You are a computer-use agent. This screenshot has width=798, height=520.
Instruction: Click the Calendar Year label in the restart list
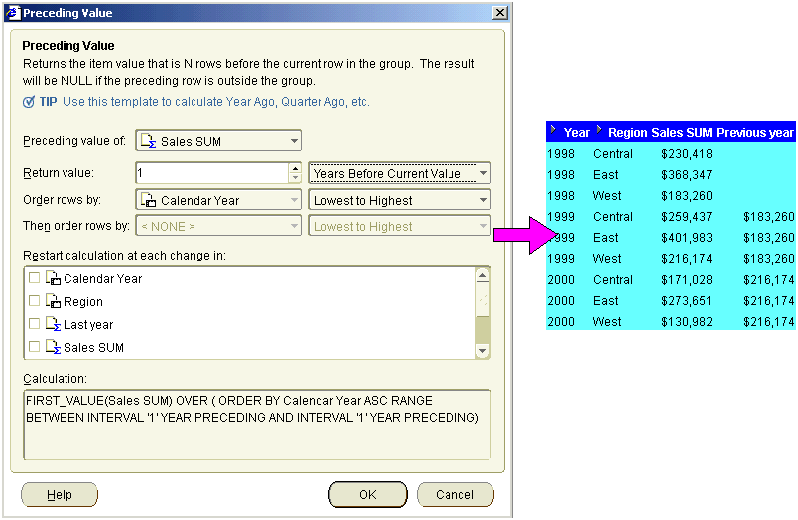point(103,278)
